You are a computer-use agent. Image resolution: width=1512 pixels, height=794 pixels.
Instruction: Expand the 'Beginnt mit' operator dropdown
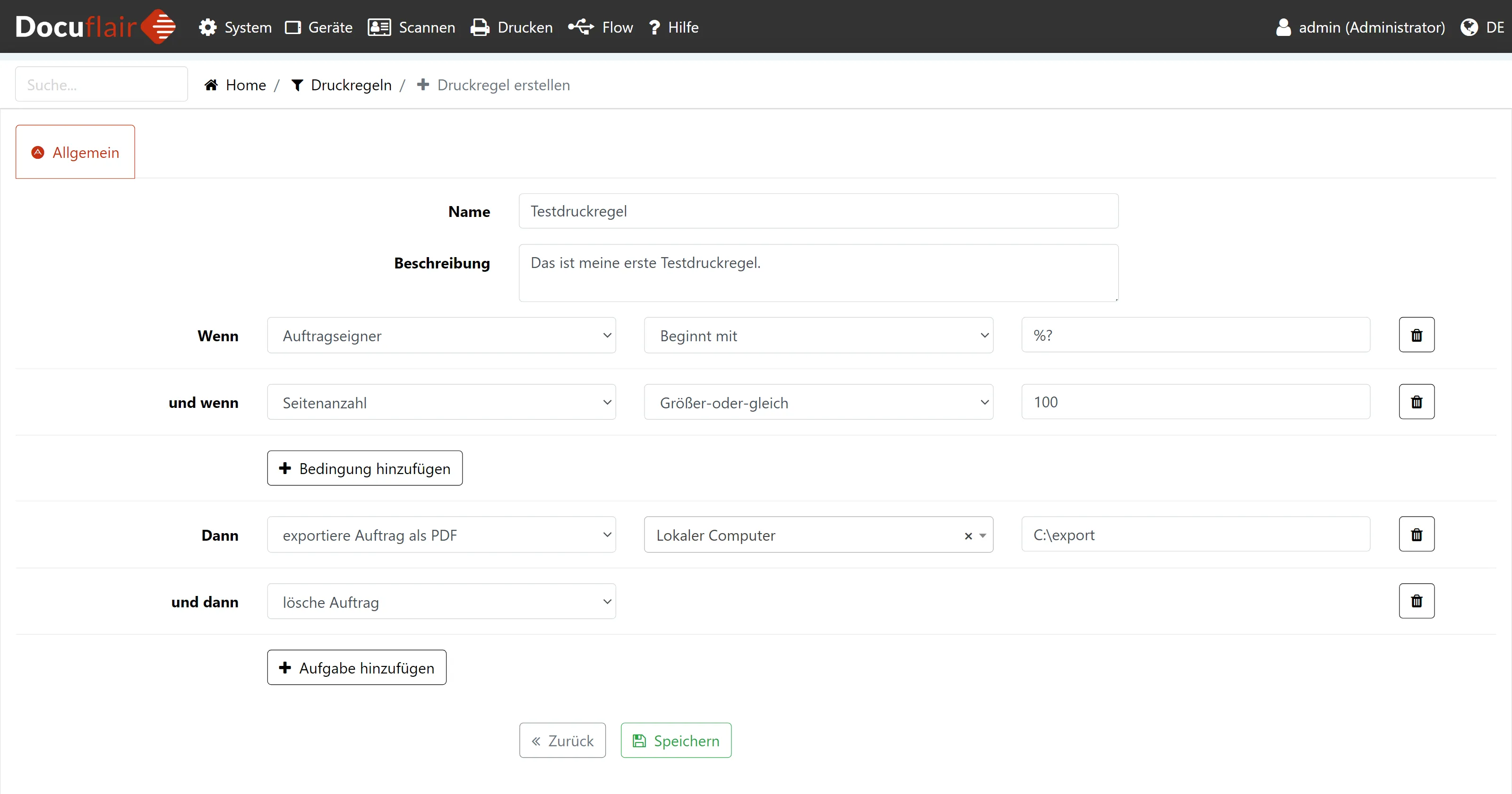pos(817,336)
